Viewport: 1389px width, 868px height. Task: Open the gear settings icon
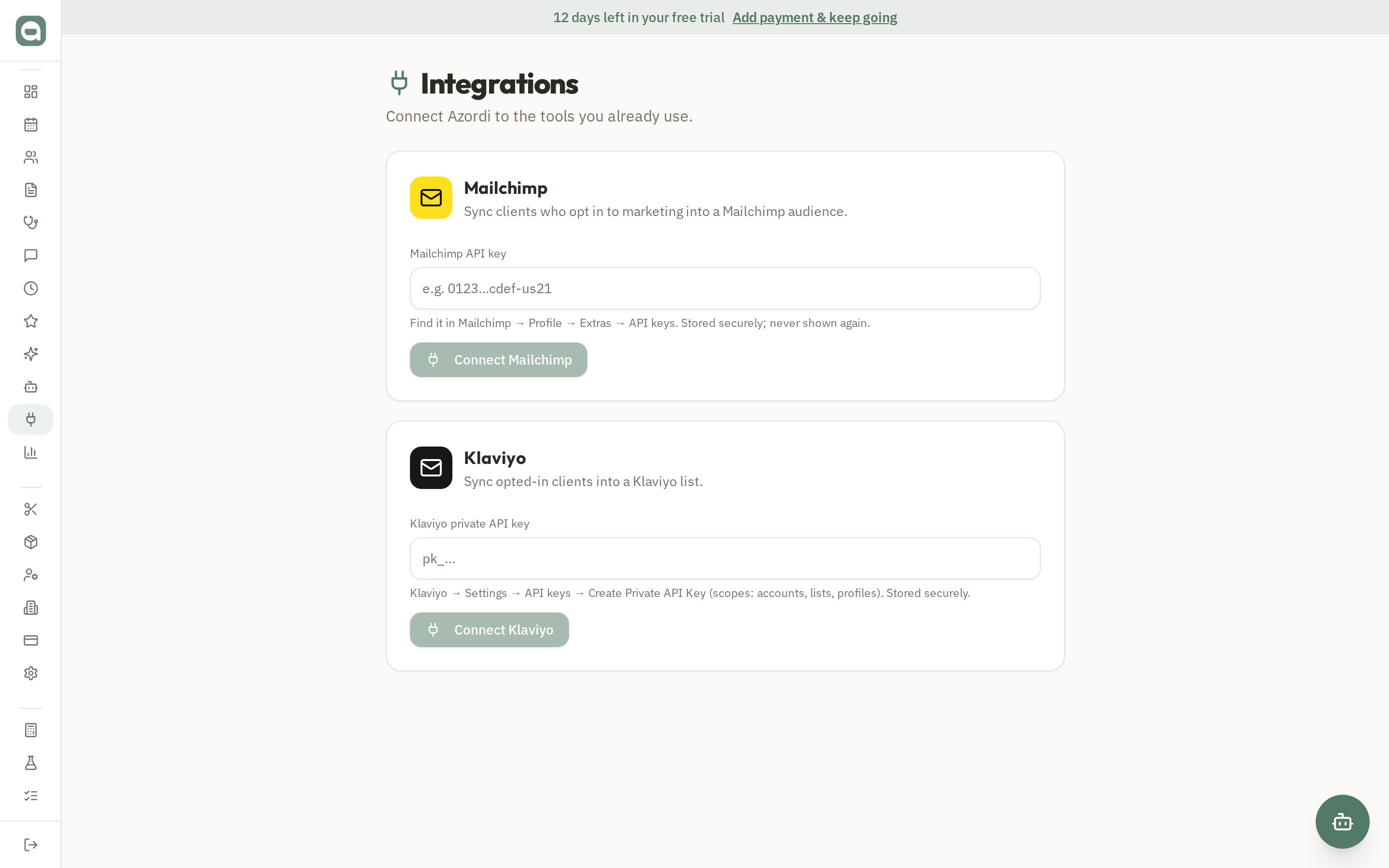click(x=30, y=673)
